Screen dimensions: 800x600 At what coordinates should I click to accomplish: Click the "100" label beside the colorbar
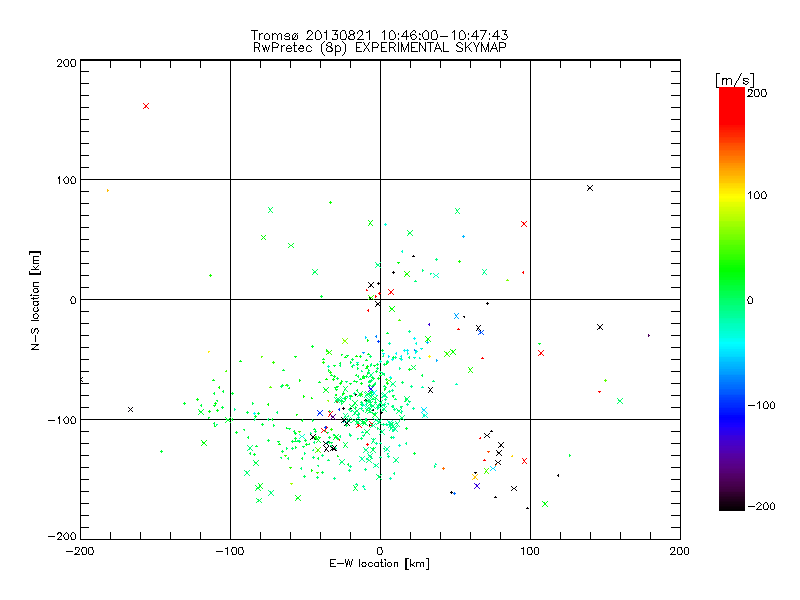click(x=757, y=195)
